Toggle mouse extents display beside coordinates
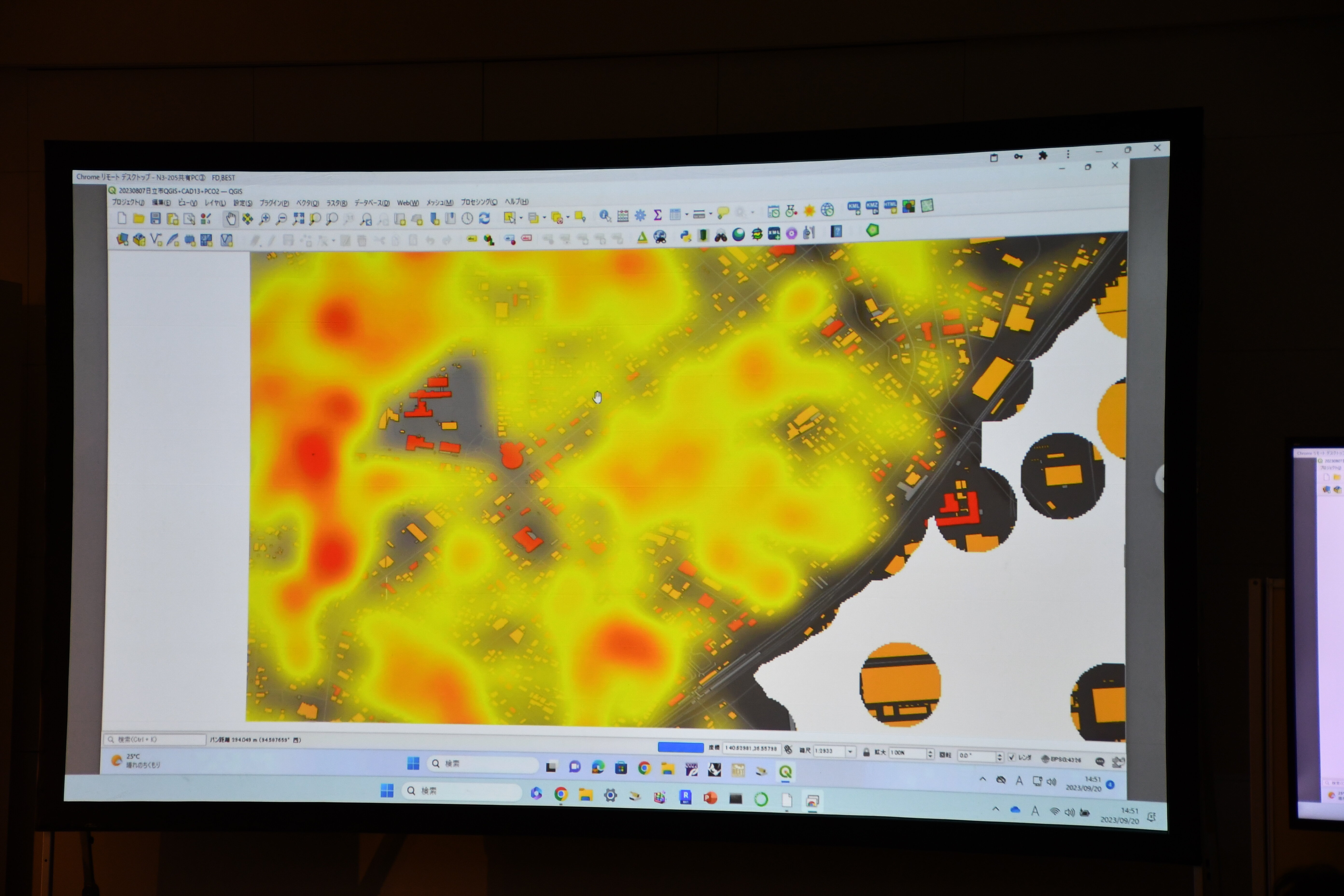 tap(789, 749)
